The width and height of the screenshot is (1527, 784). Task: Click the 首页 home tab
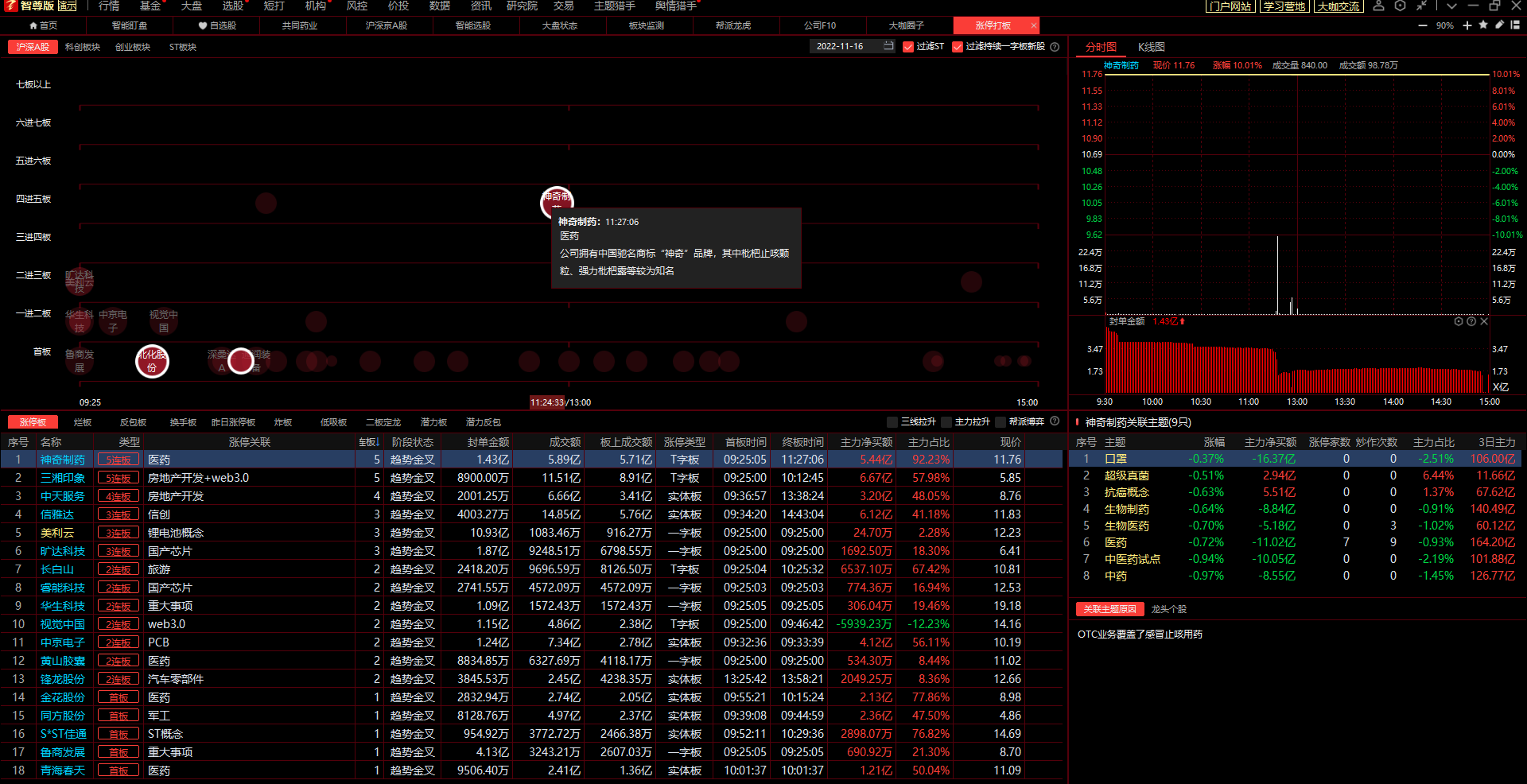(43, 25)
